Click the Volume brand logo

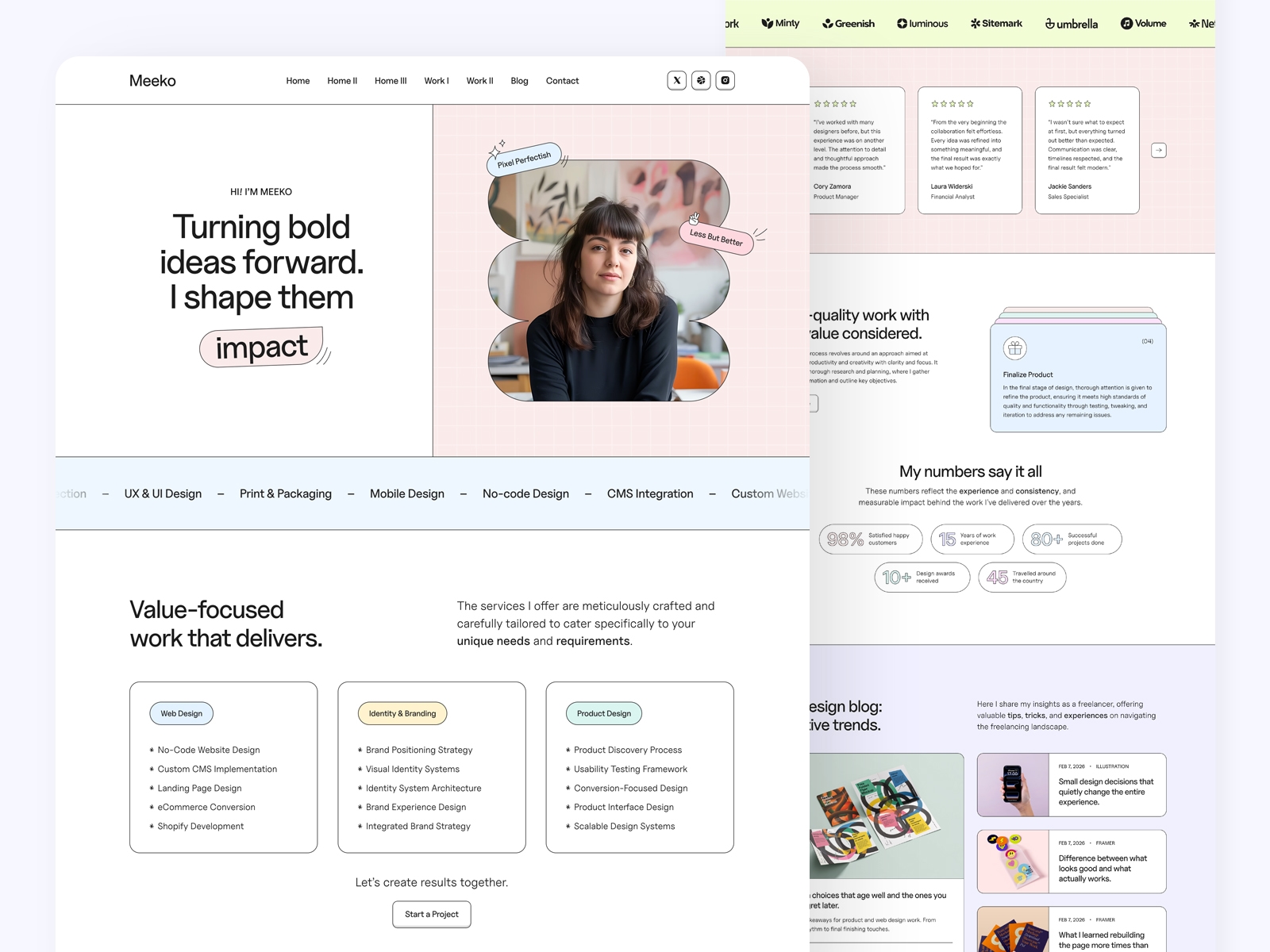[1143, 24]
